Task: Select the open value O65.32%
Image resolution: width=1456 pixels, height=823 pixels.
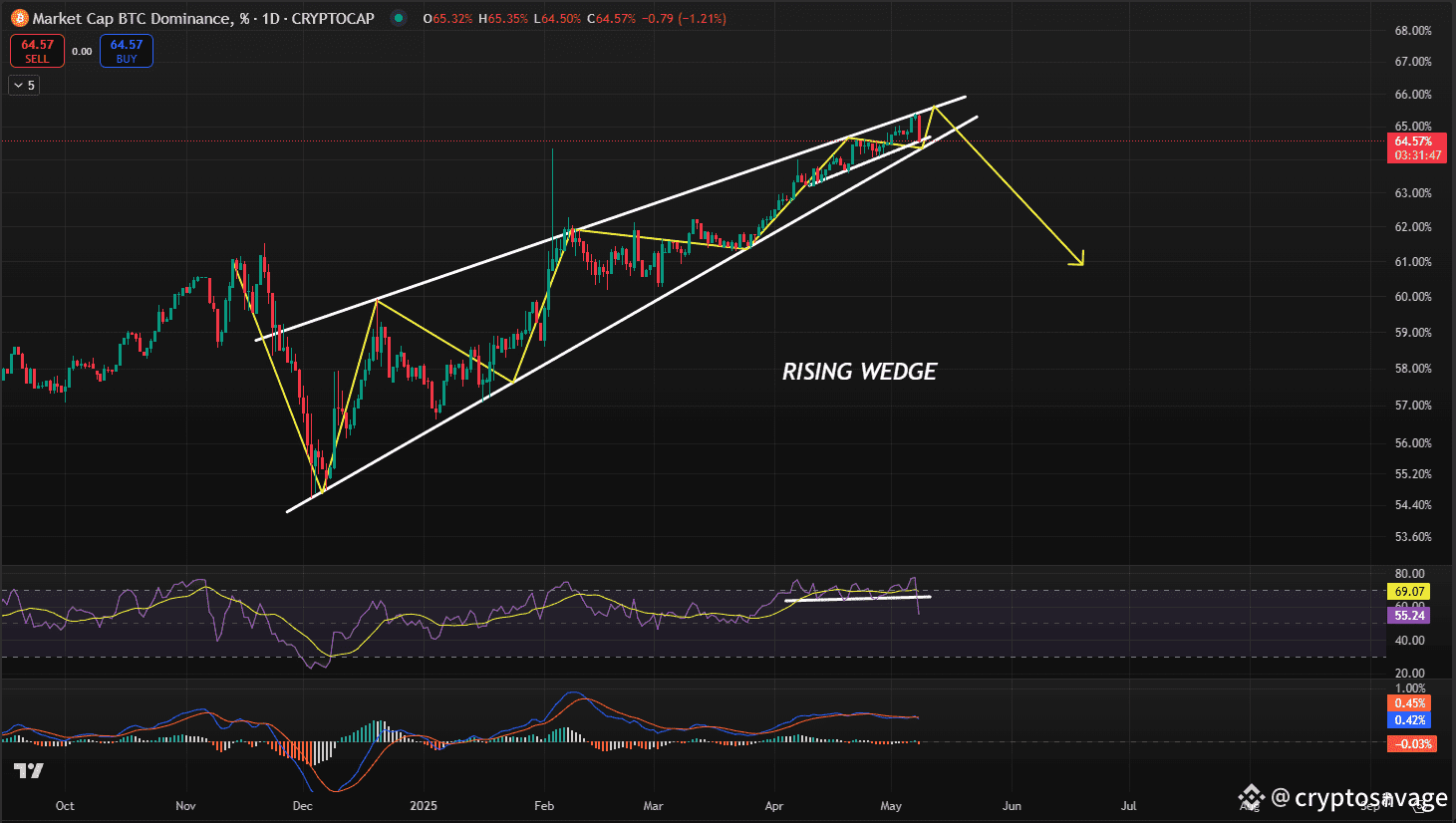Action: click(447, 19)
